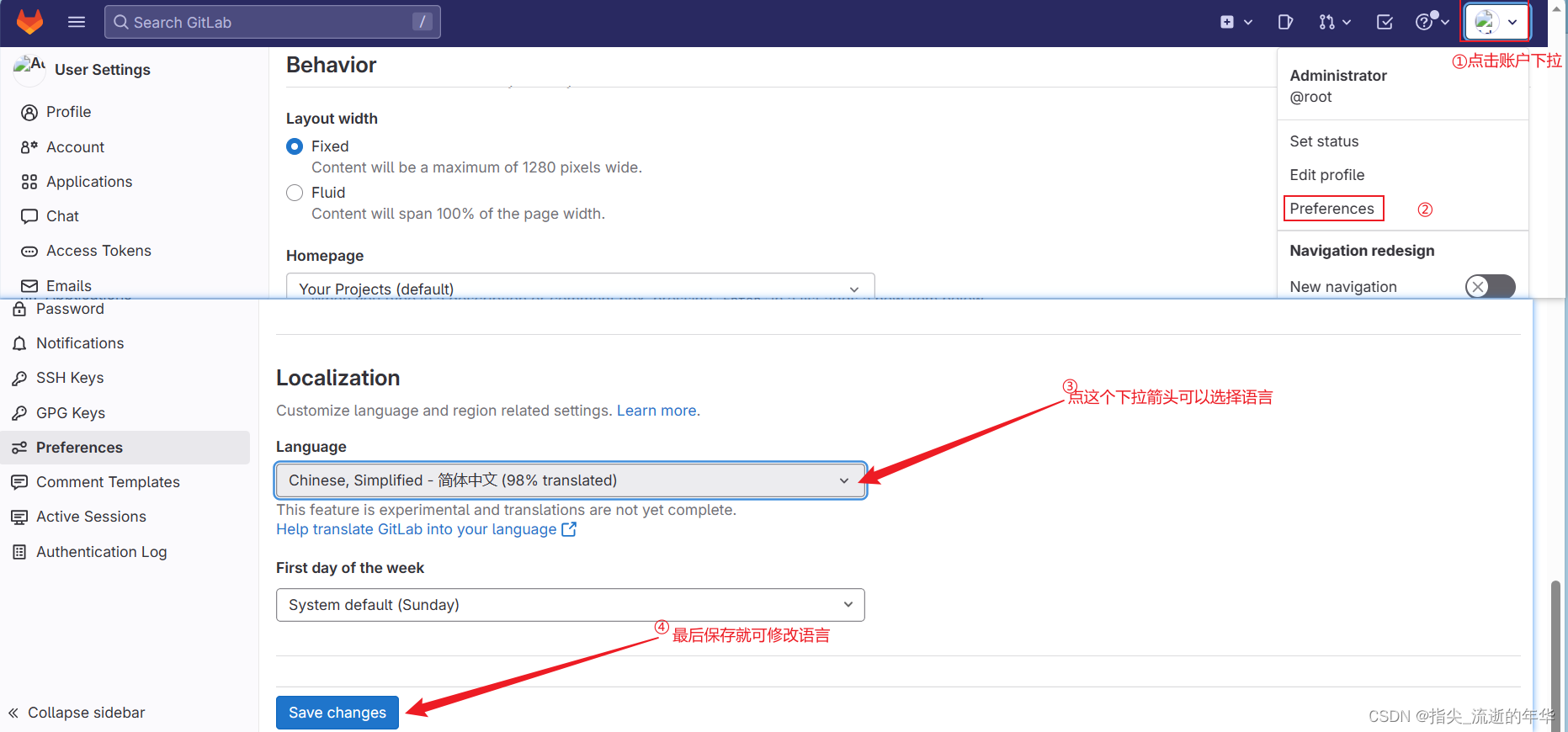Open the hamburger main menu
The height and width of the screenshot is (732, 1568).
click(77, 22)
